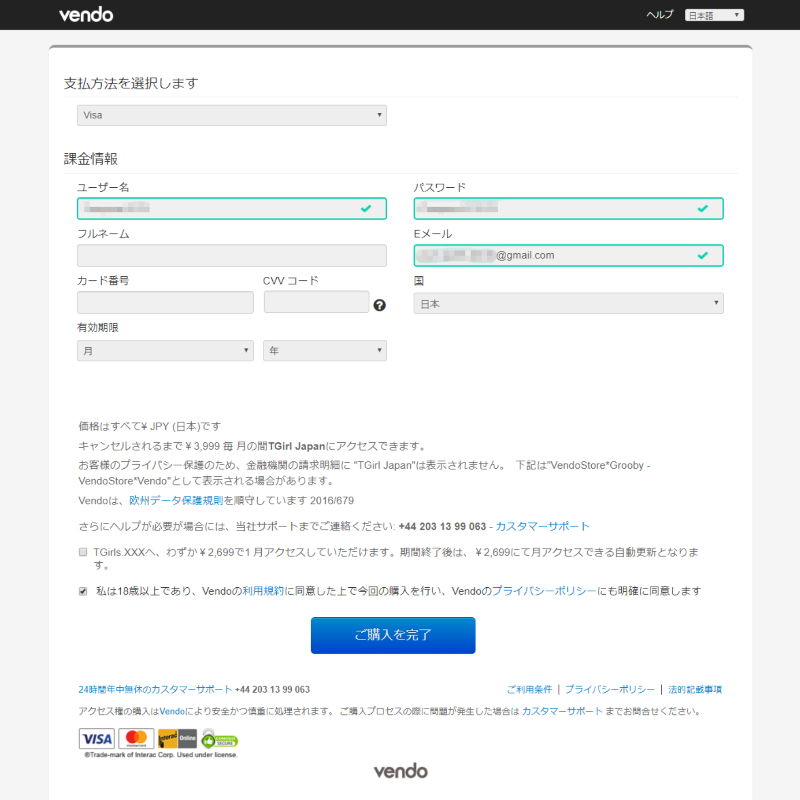The image size is (800, 800).
Task: Open the 日本語 language selector in header
Action: point(714,15)
